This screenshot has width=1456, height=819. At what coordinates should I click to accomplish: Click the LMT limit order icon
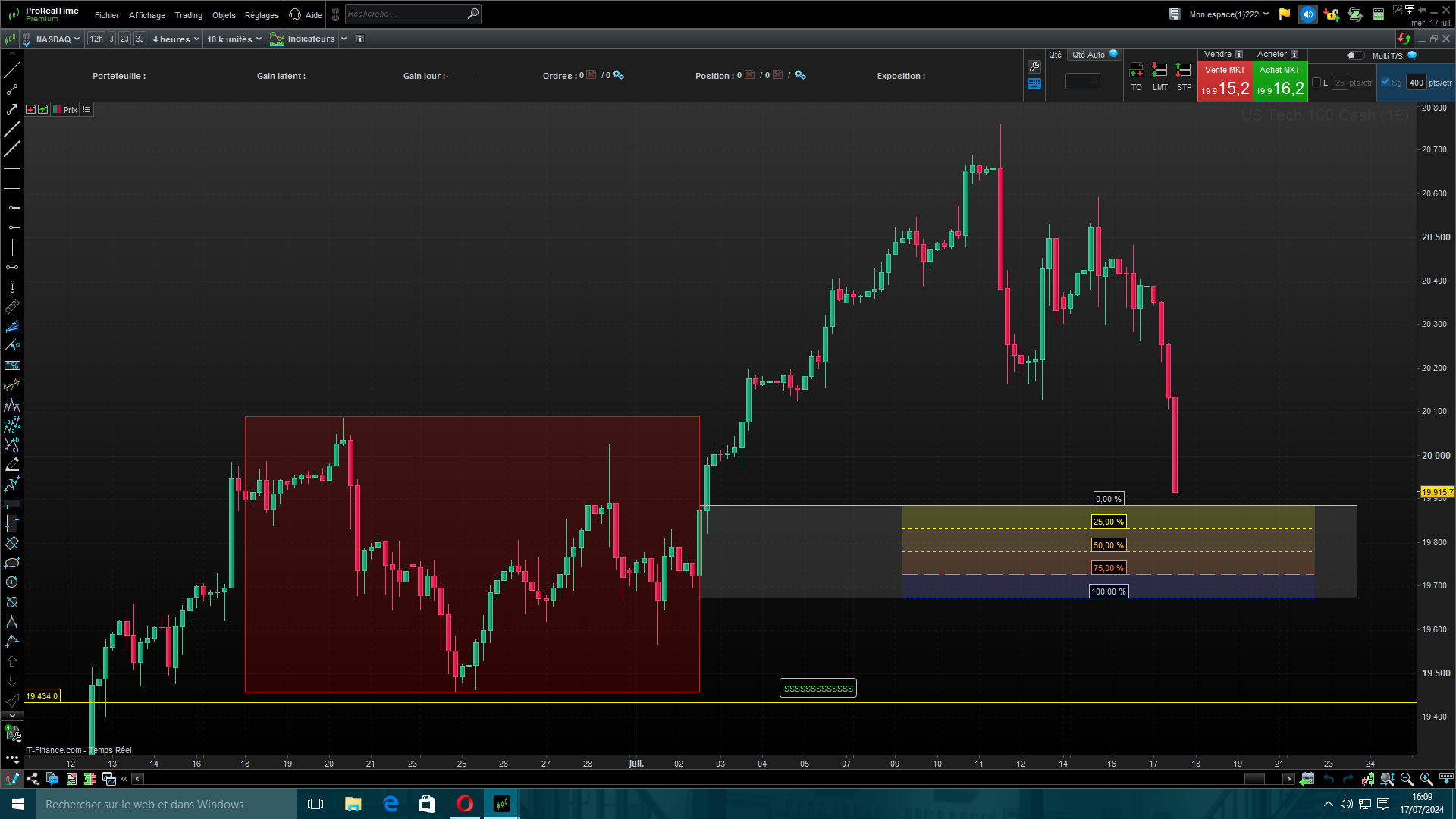click(1159, 71)
